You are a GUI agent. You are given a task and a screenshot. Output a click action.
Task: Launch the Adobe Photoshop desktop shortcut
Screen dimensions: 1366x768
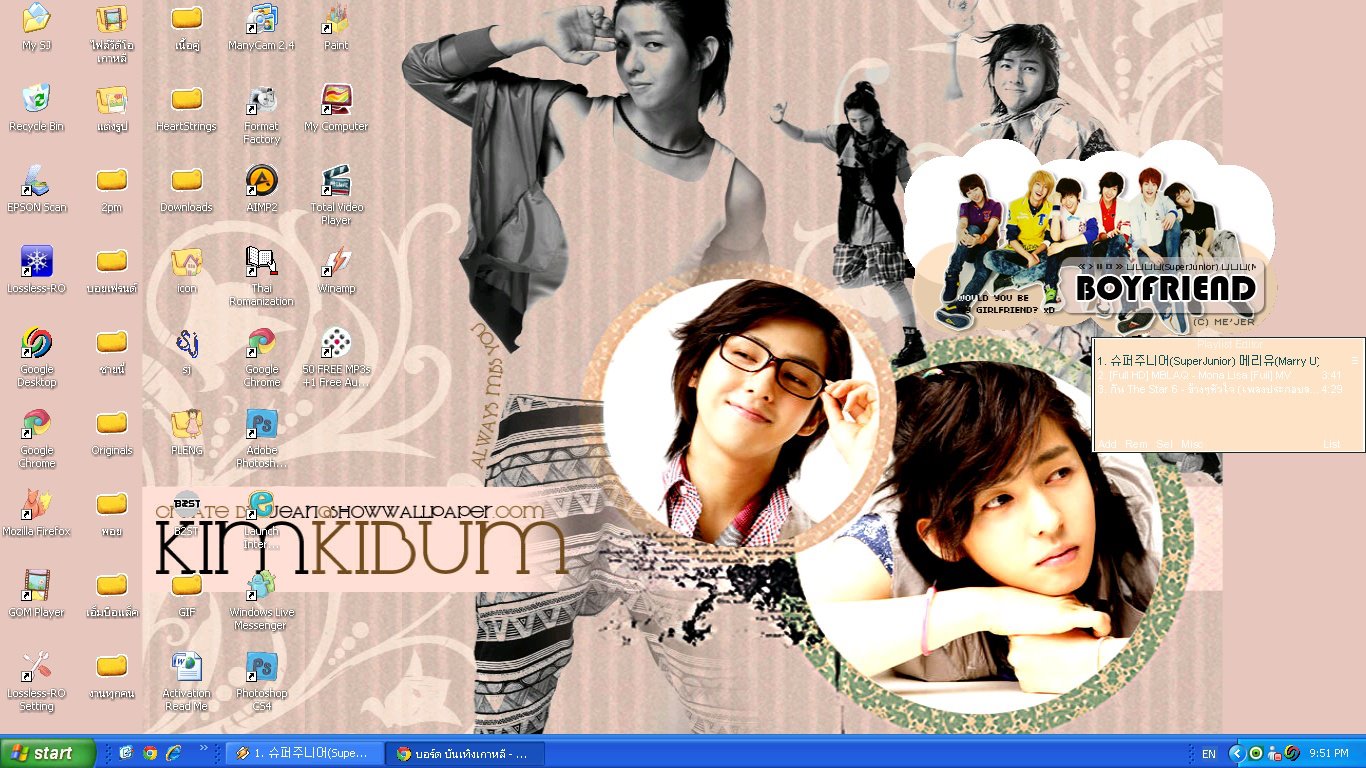pyautogui.click(x=262, y=438)
